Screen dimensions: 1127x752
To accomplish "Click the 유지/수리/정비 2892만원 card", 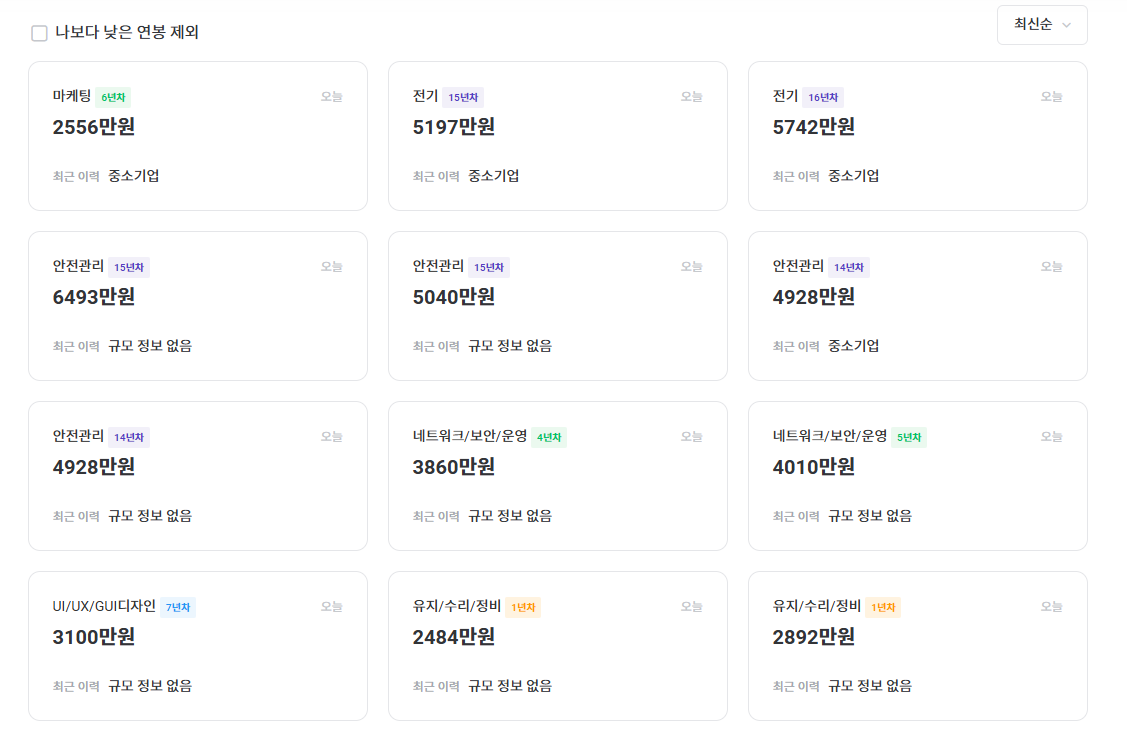I will [917, 646].
